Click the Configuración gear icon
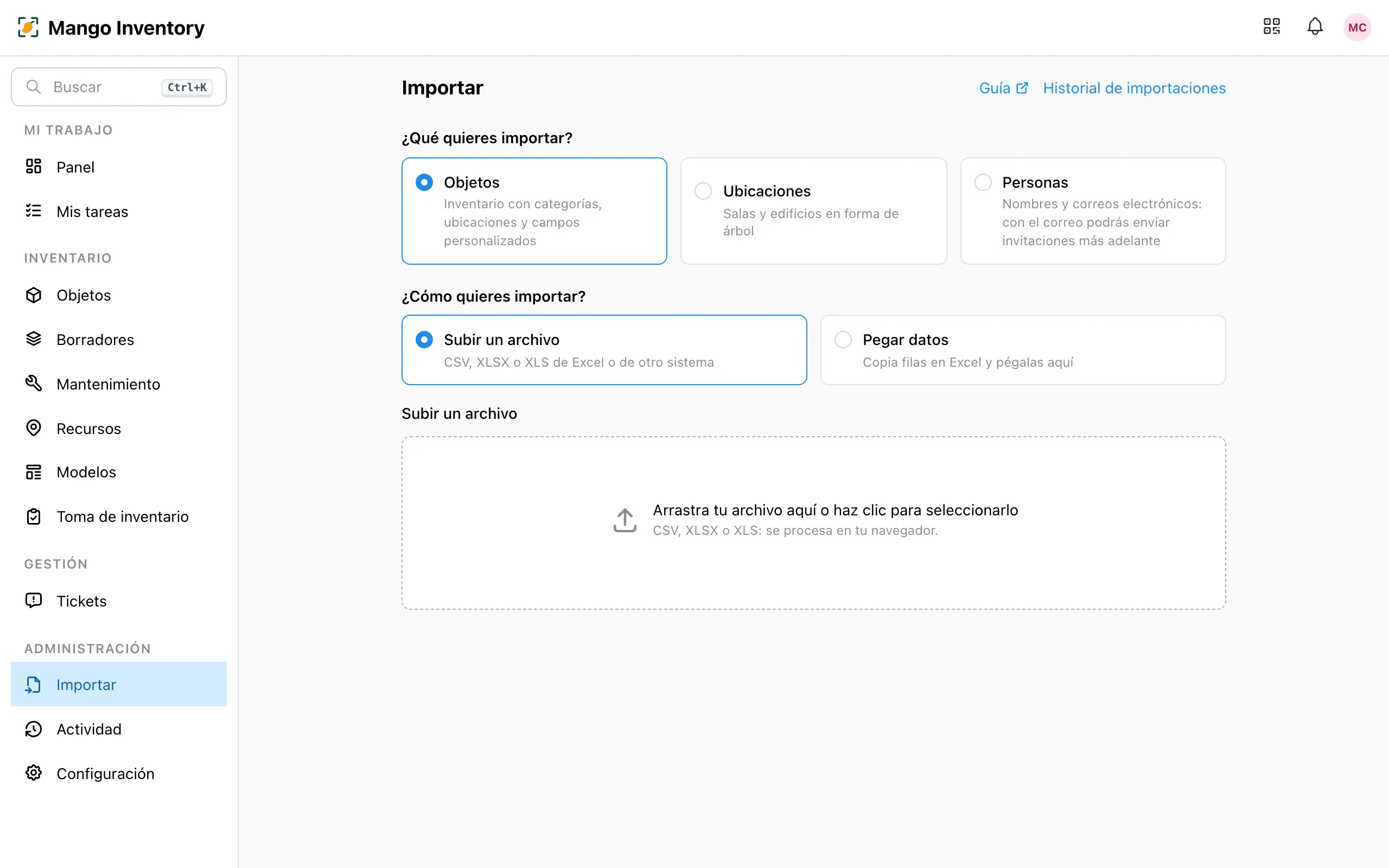The image size is (1389, 868). pyautogui.click(x=34, y=773)
